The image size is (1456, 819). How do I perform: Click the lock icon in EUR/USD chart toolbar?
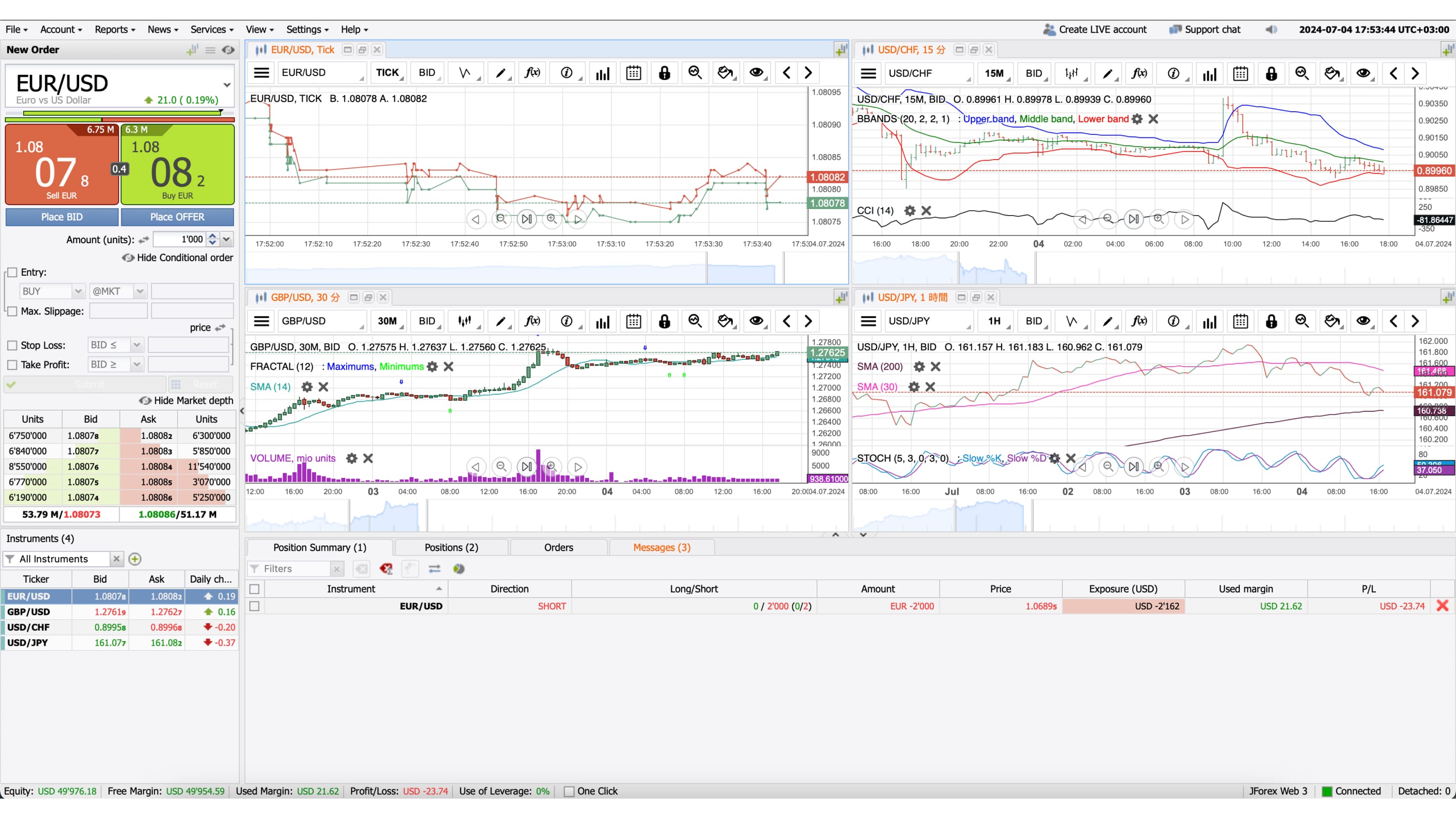point(664,73)
